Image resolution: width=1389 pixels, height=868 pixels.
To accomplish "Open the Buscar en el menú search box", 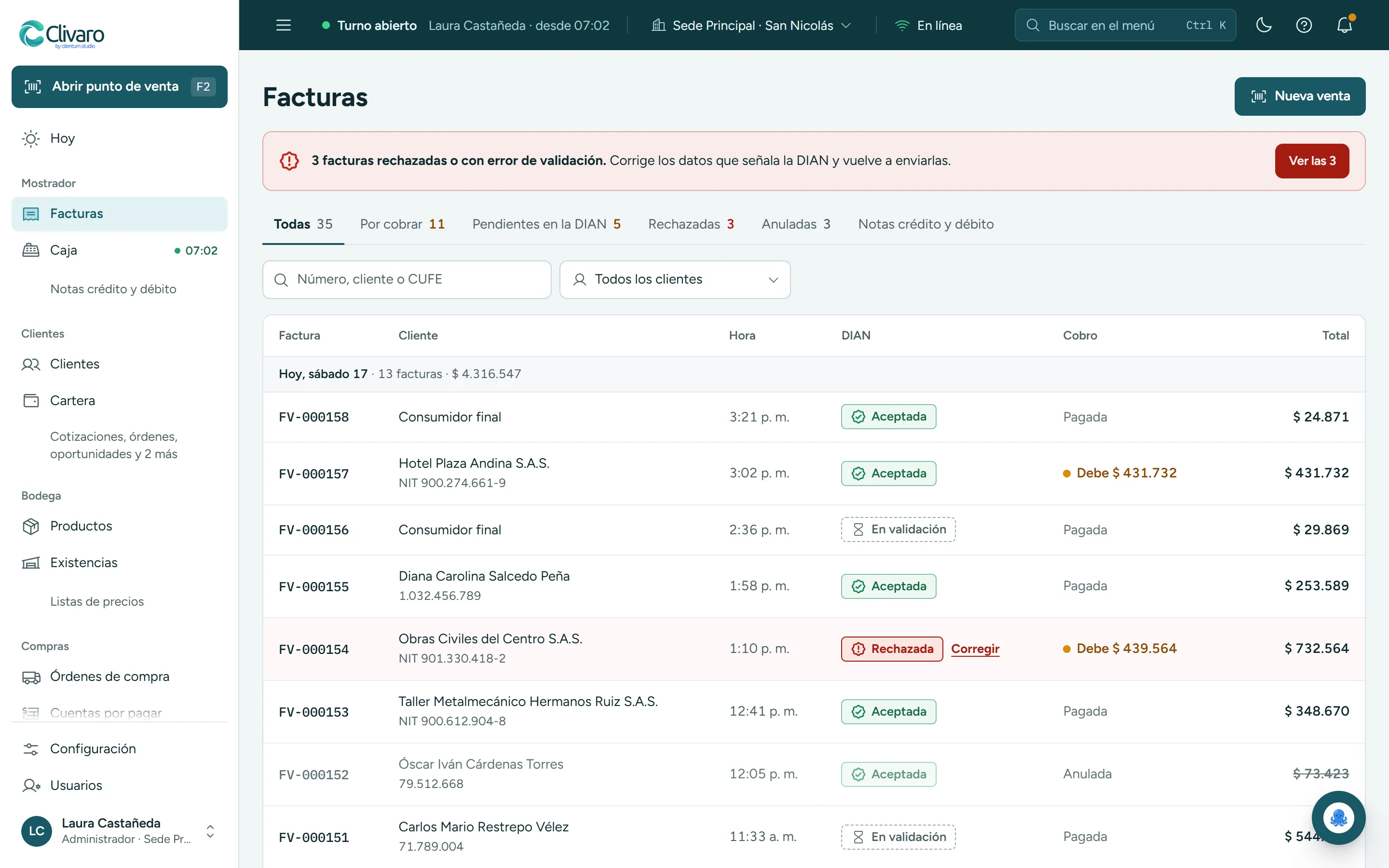I will point(1125,25).
